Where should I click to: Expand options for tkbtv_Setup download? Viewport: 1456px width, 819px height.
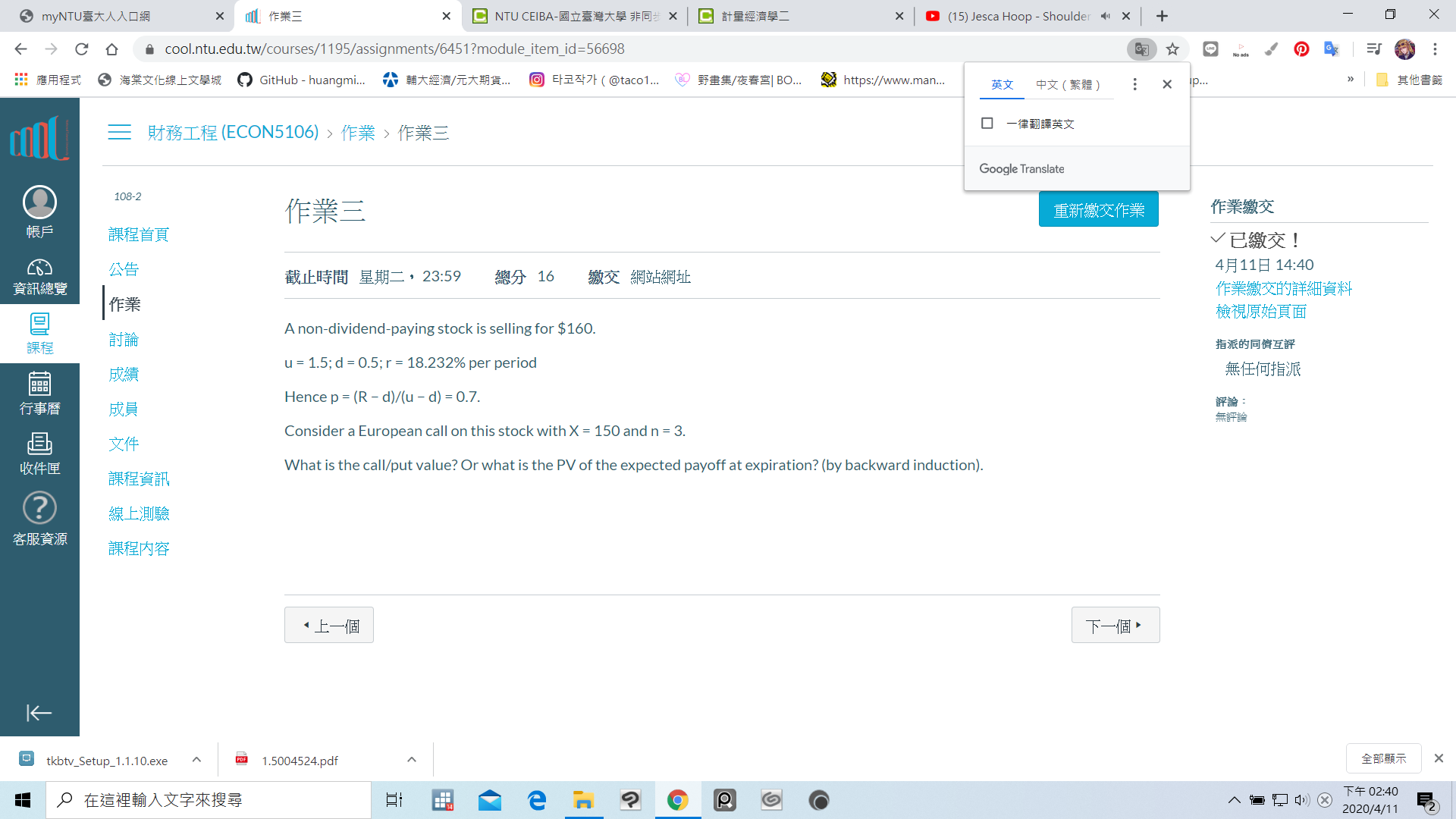(196, 759)
